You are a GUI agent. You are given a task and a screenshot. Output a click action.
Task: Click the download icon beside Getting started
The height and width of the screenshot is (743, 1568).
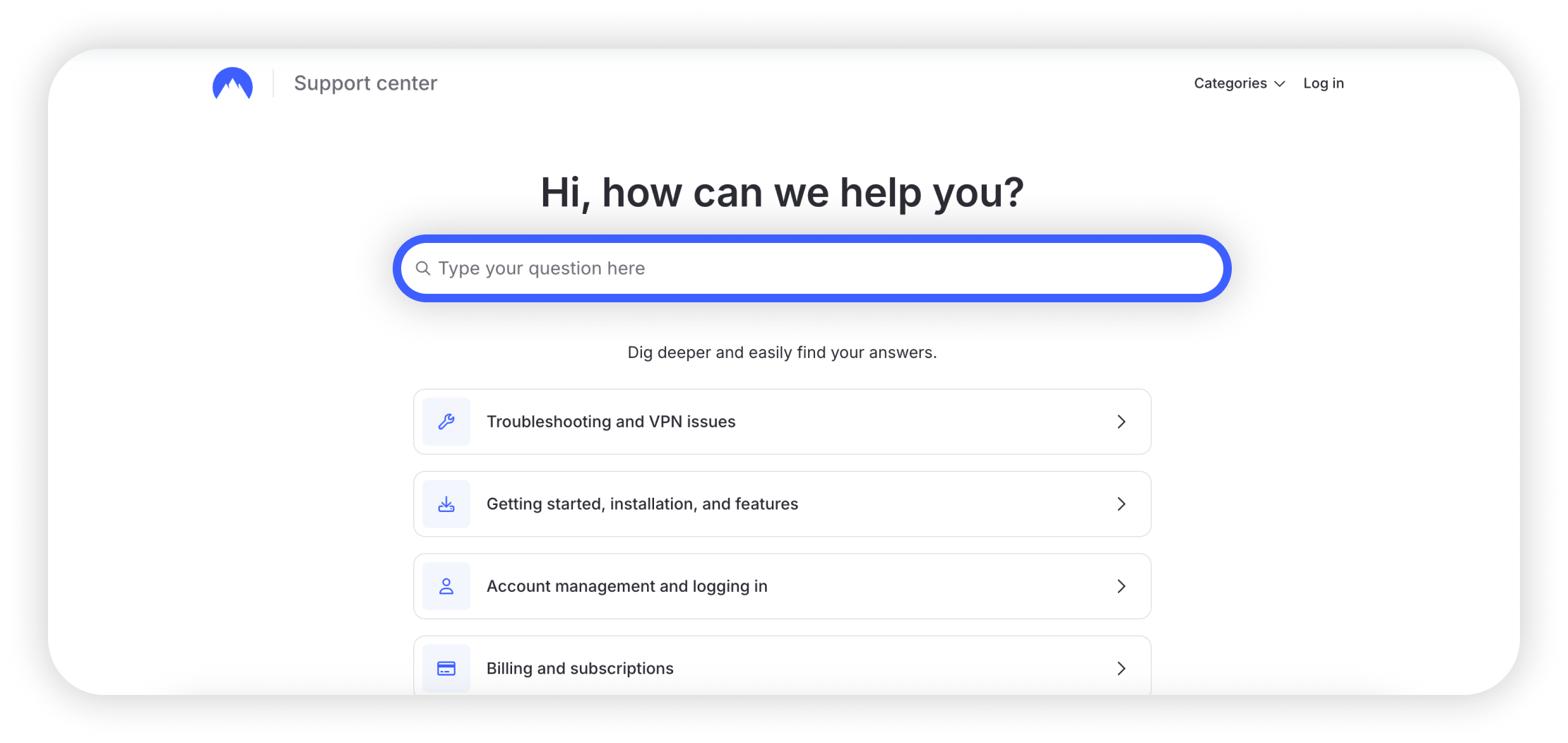(446, 504)
